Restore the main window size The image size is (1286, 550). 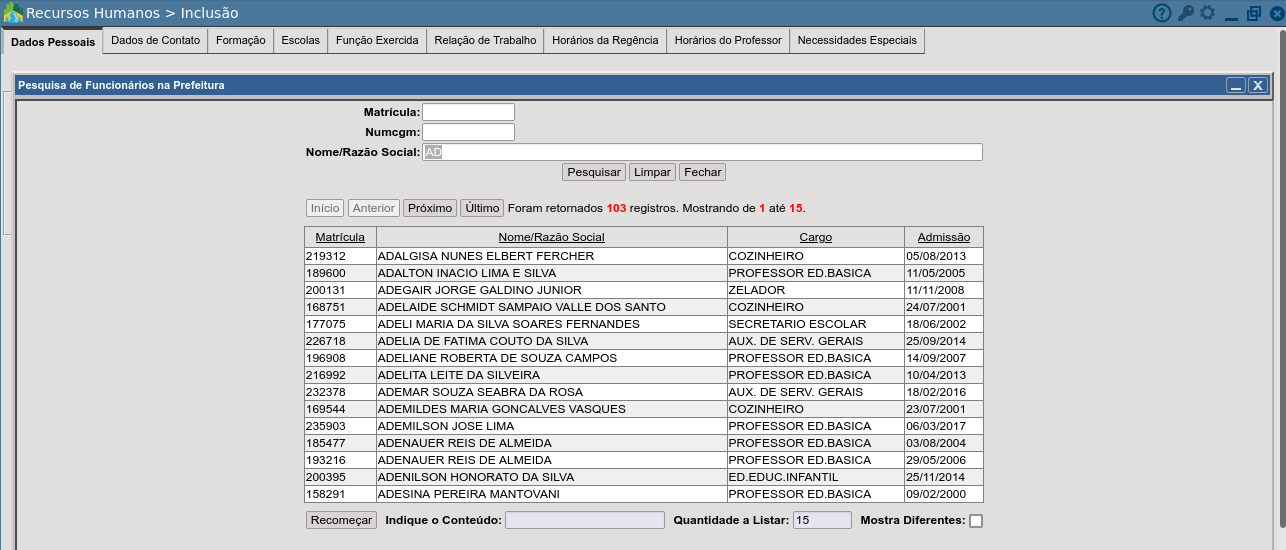tap(1254, 13)
